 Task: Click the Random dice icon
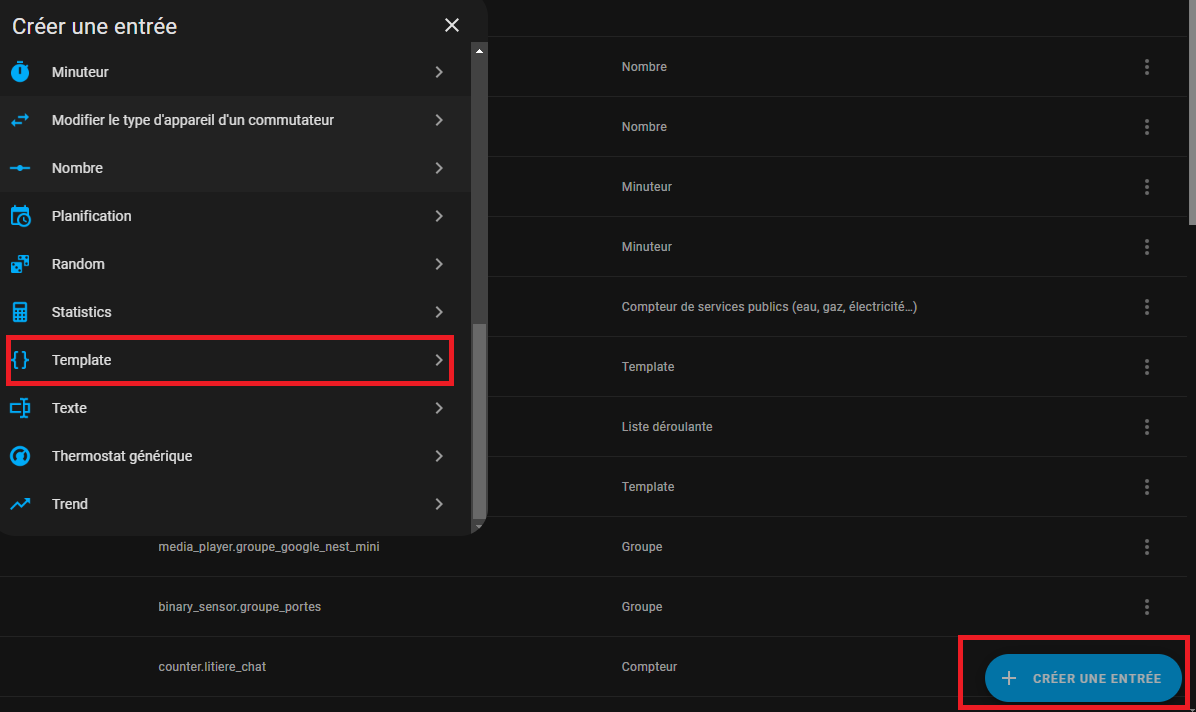point(21,264)
